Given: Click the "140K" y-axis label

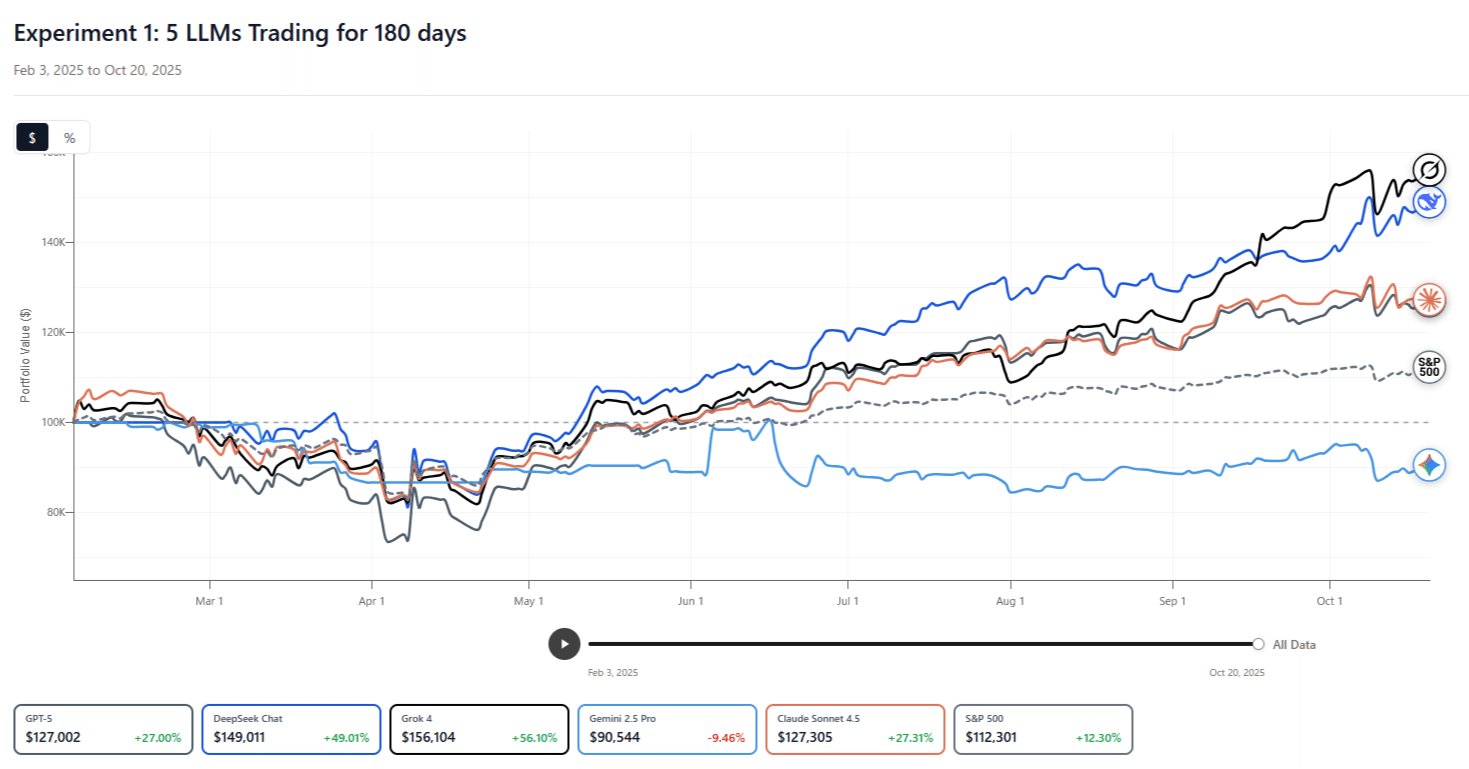Looking at the screenshot, I should 54,242.
